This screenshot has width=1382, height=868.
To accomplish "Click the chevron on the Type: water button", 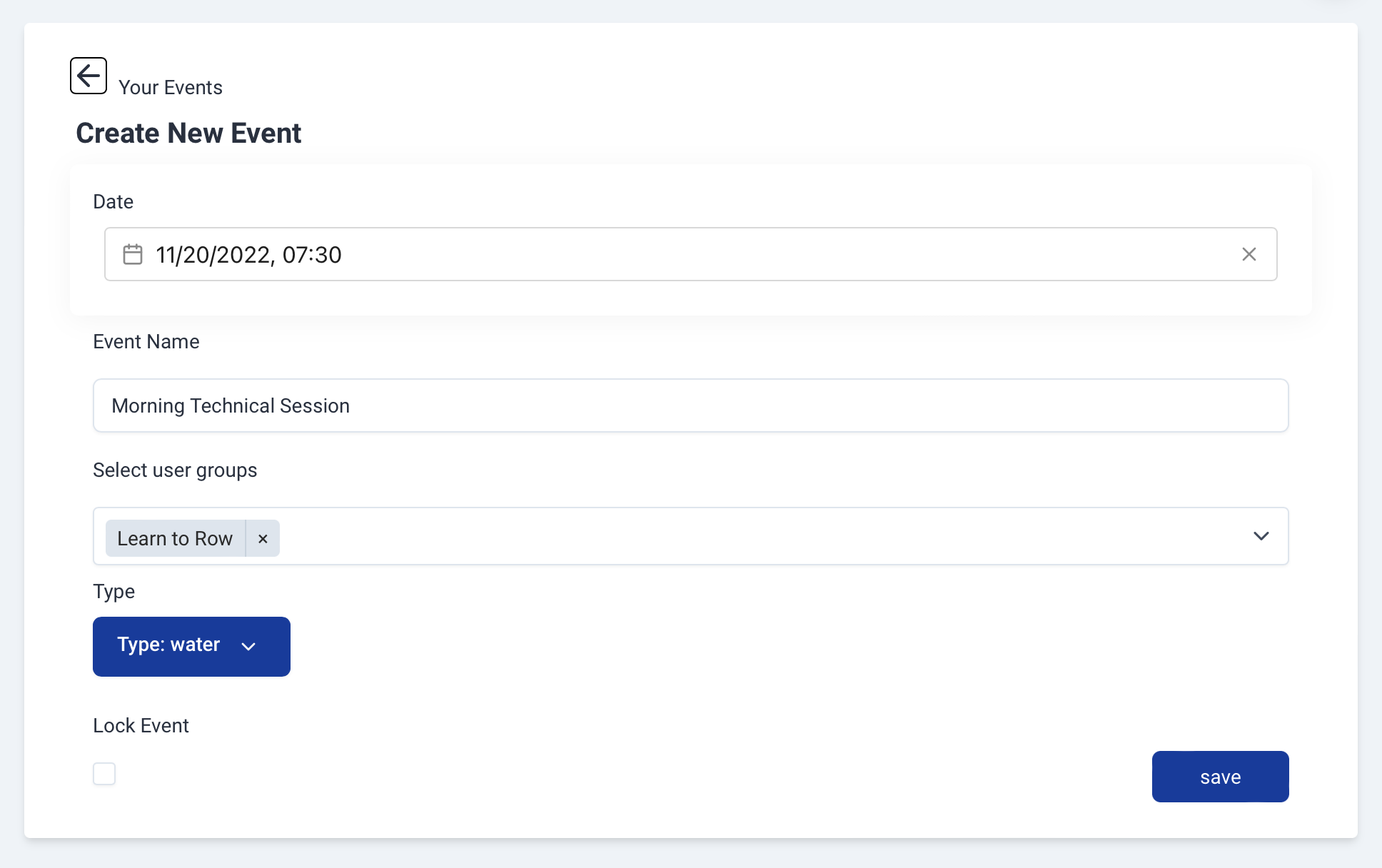I will point(248,647).
